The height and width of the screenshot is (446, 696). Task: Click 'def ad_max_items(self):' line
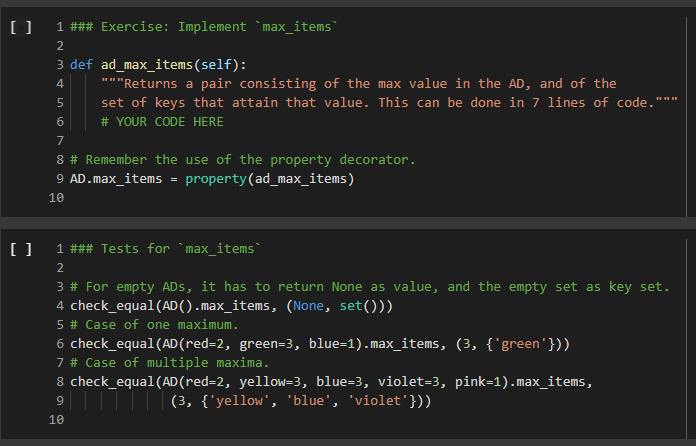click(x=158, y=65)
